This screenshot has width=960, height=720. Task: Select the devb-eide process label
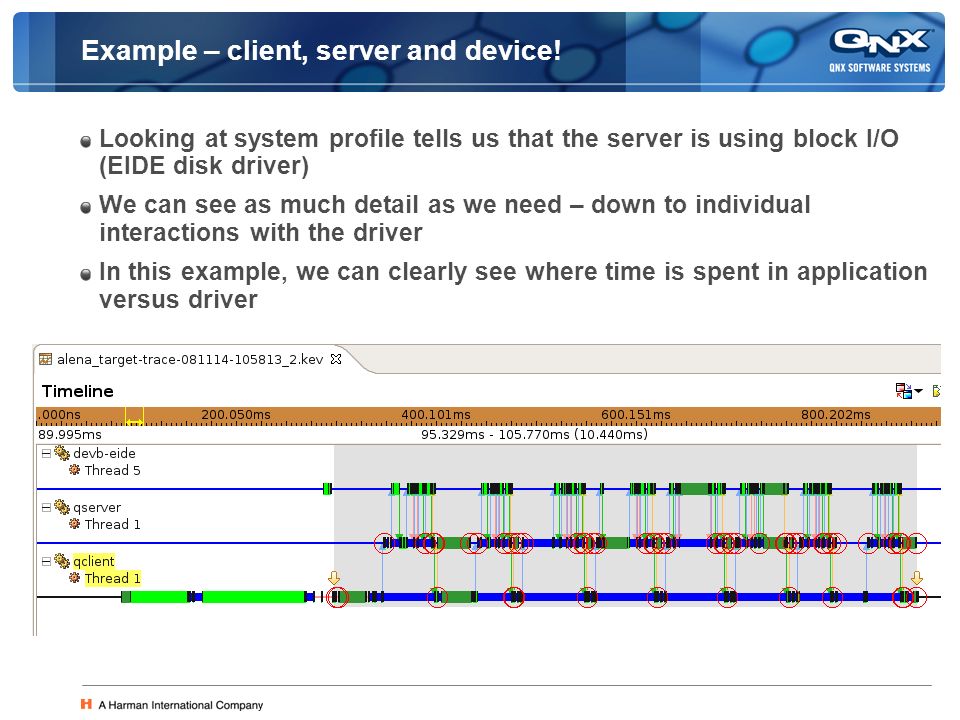coord(104,454)
